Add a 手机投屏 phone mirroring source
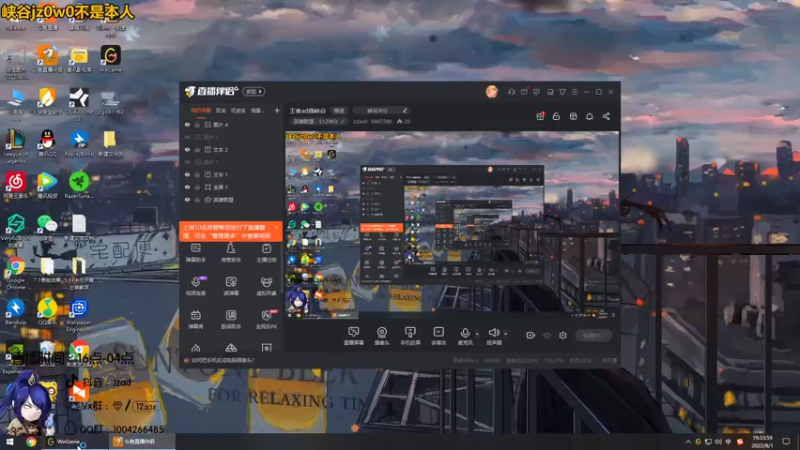The height and width of the screenshot is (450, 800). point(410,336)
